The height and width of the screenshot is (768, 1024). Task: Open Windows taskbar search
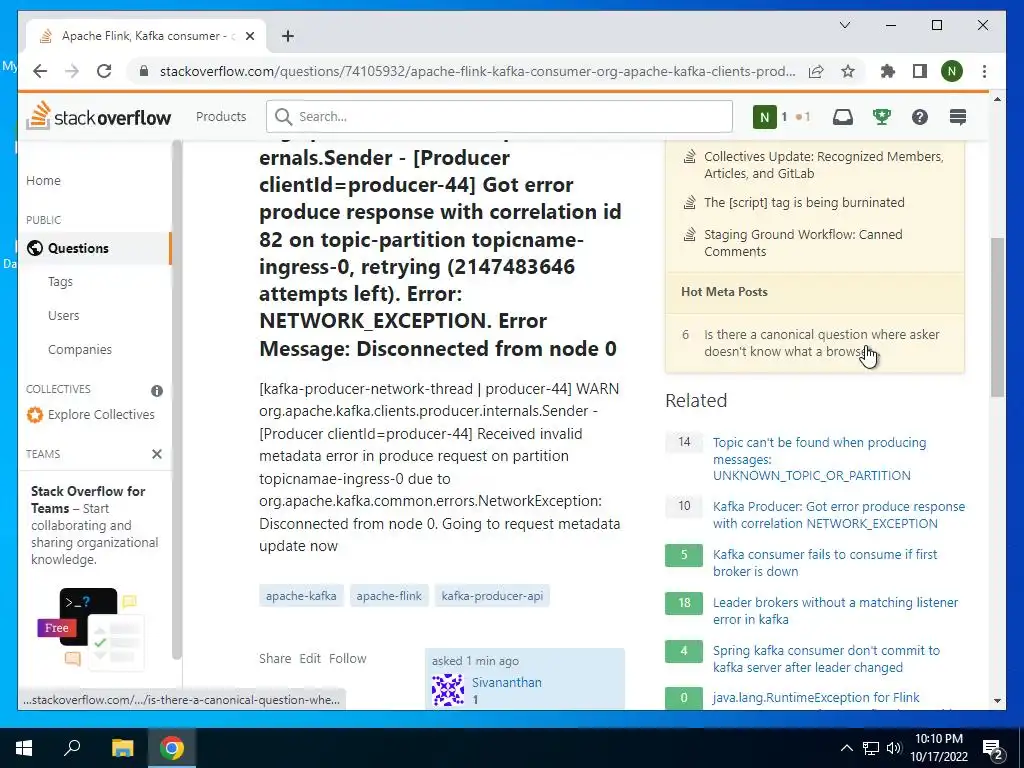pyautogui.click(x=72, y=748)
